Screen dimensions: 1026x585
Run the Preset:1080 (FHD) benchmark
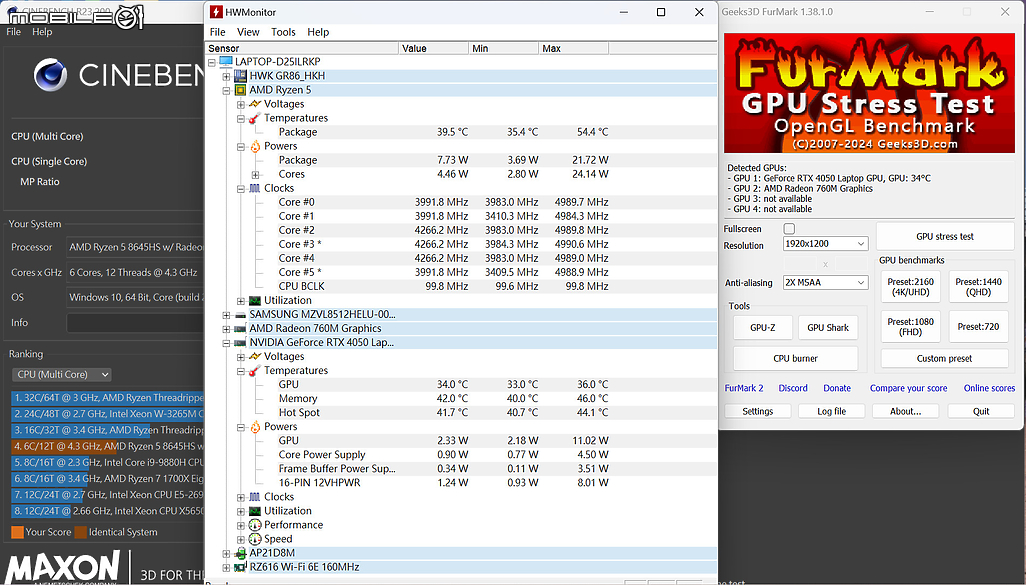pyautogui.click(x=910, y=327)
